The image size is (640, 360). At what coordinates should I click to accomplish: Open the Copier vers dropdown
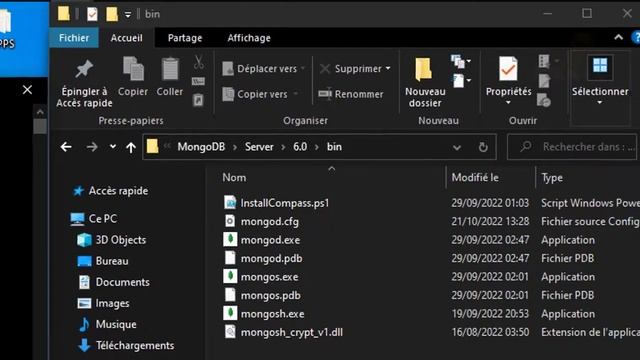[260, 94]
